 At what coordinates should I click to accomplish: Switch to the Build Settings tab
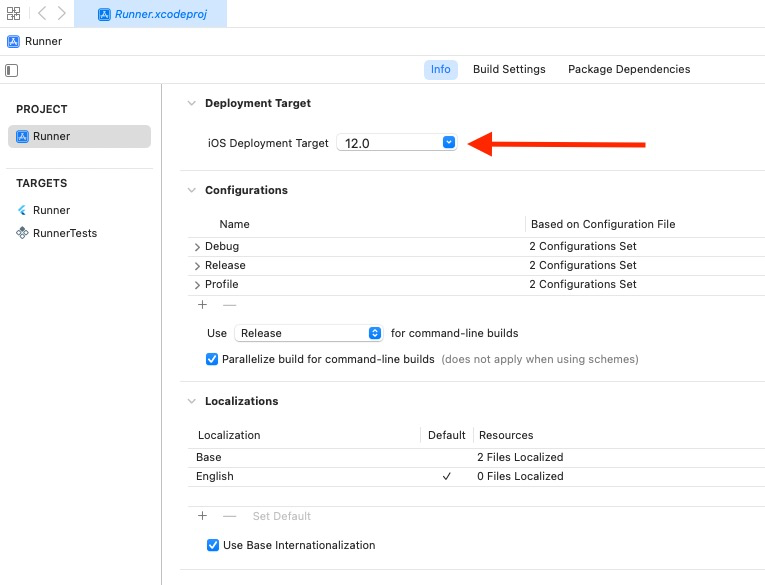509,69
